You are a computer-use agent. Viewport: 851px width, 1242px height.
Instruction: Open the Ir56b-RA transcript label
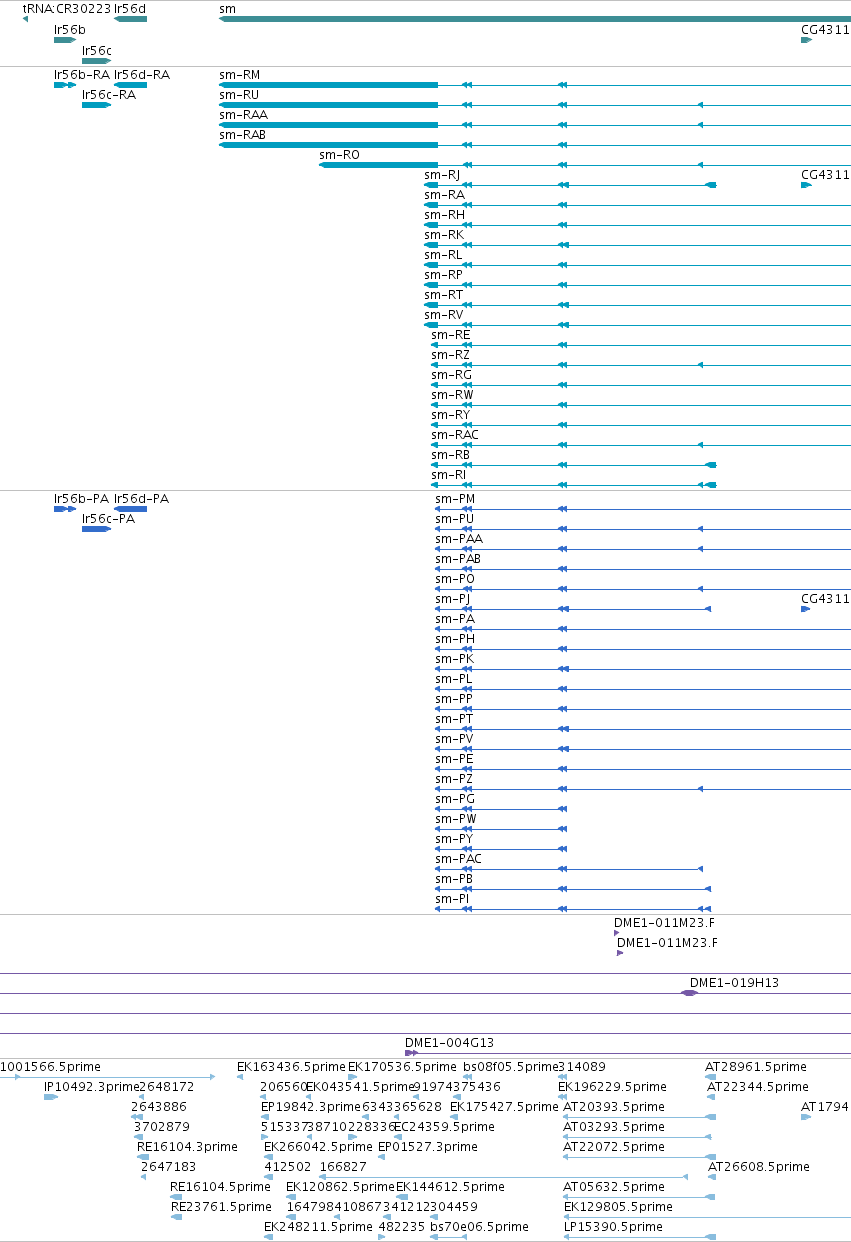82,74
